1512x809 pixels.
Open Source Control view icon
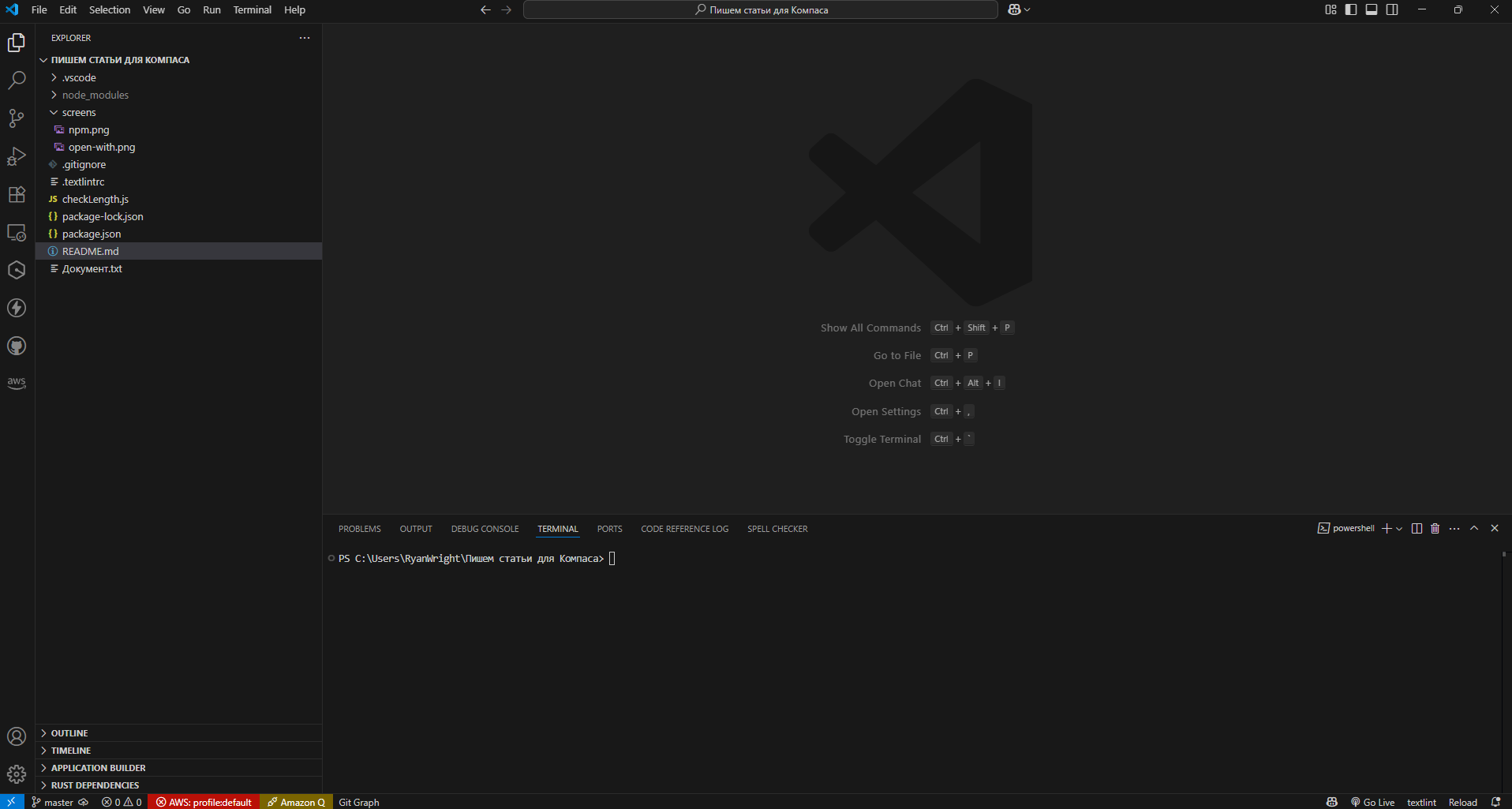click(17, 118)
